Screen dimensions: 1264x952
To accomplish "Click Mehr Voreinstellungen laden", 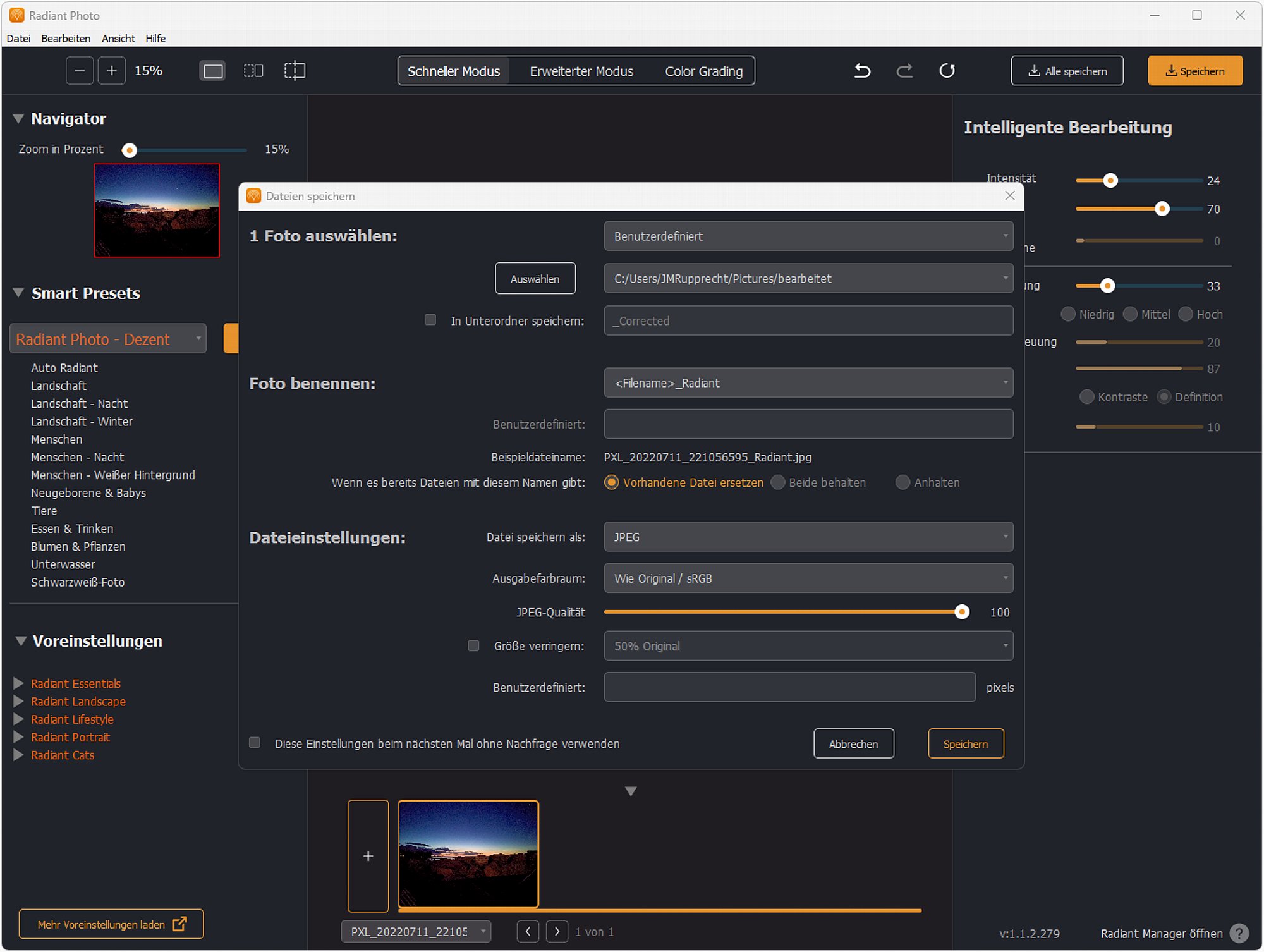I will click(x=111, y=924).
